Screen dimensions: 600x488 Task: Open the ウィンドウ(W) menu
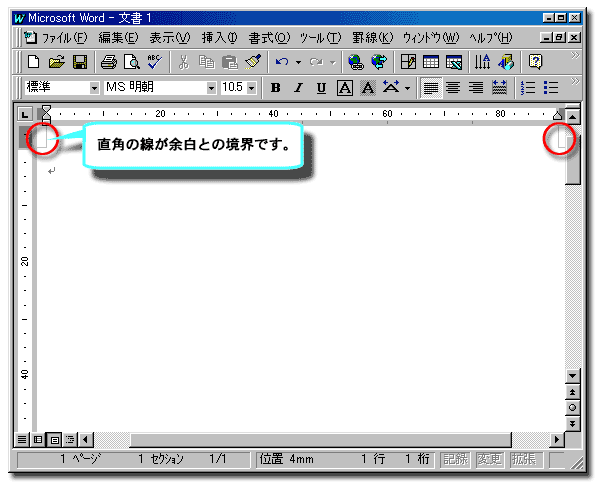431,38
